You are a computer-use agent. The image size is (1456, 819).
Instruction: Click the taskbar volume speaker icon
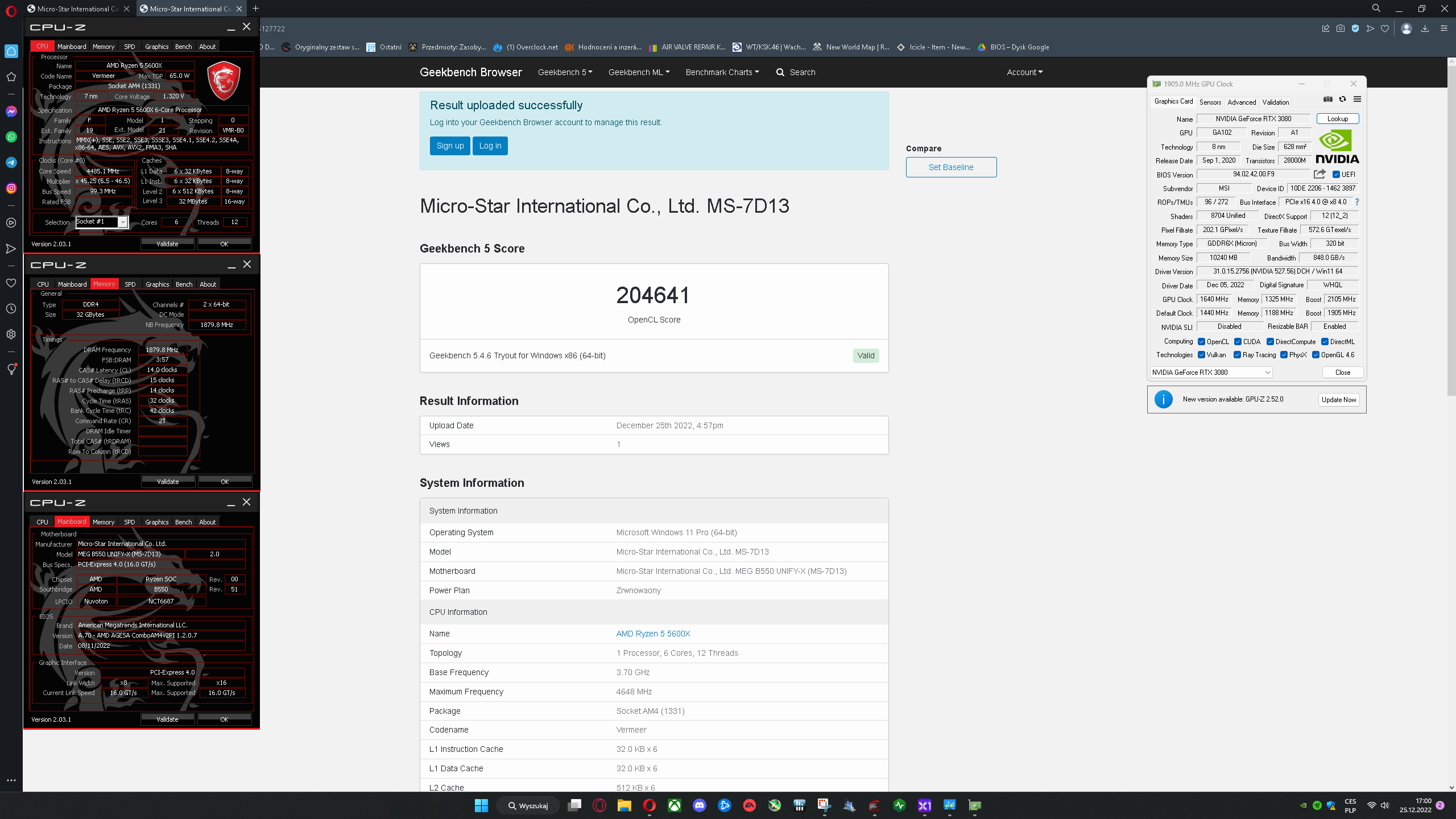(x=1384, y=805)
